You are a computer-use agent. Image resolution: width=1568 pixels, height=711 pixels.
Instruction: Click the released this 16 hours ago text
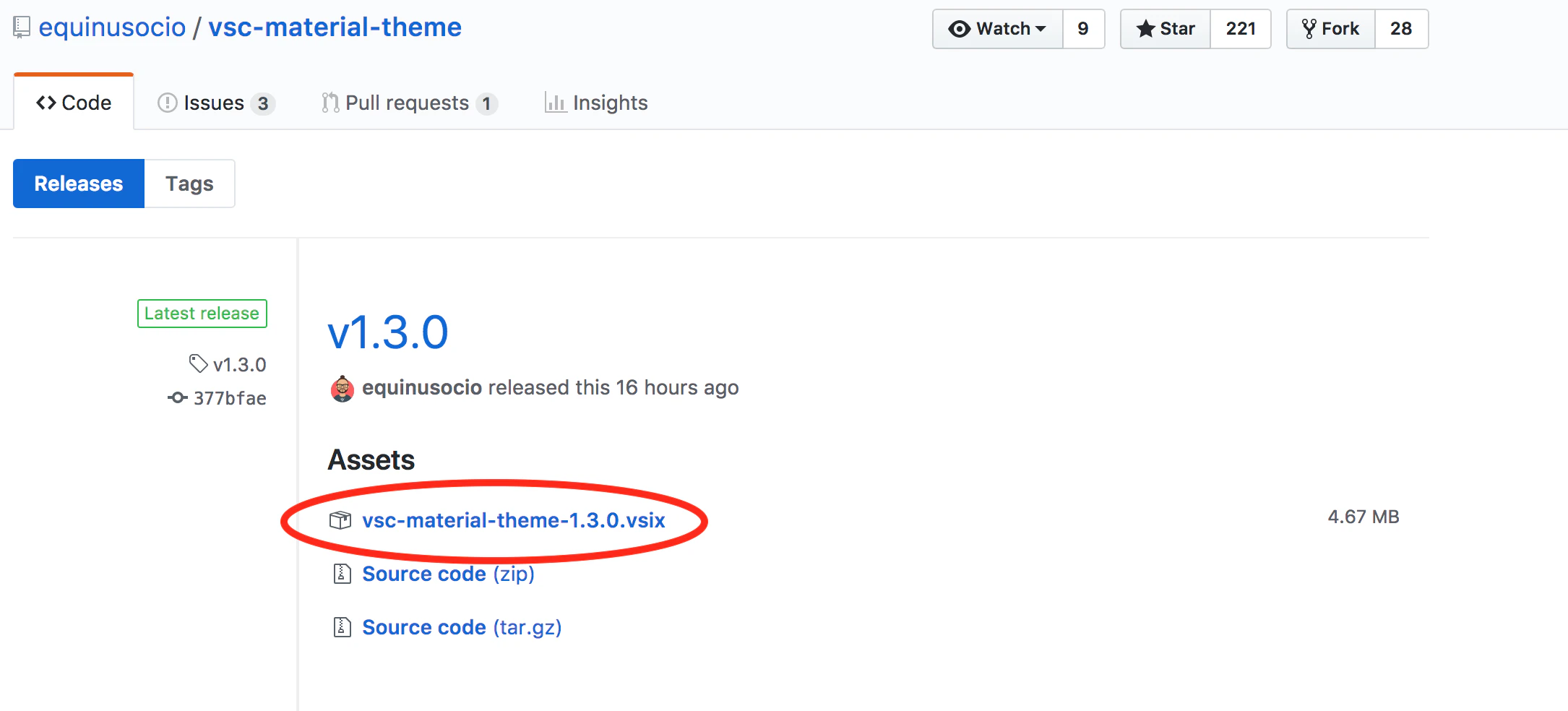(x=613, y=388)
